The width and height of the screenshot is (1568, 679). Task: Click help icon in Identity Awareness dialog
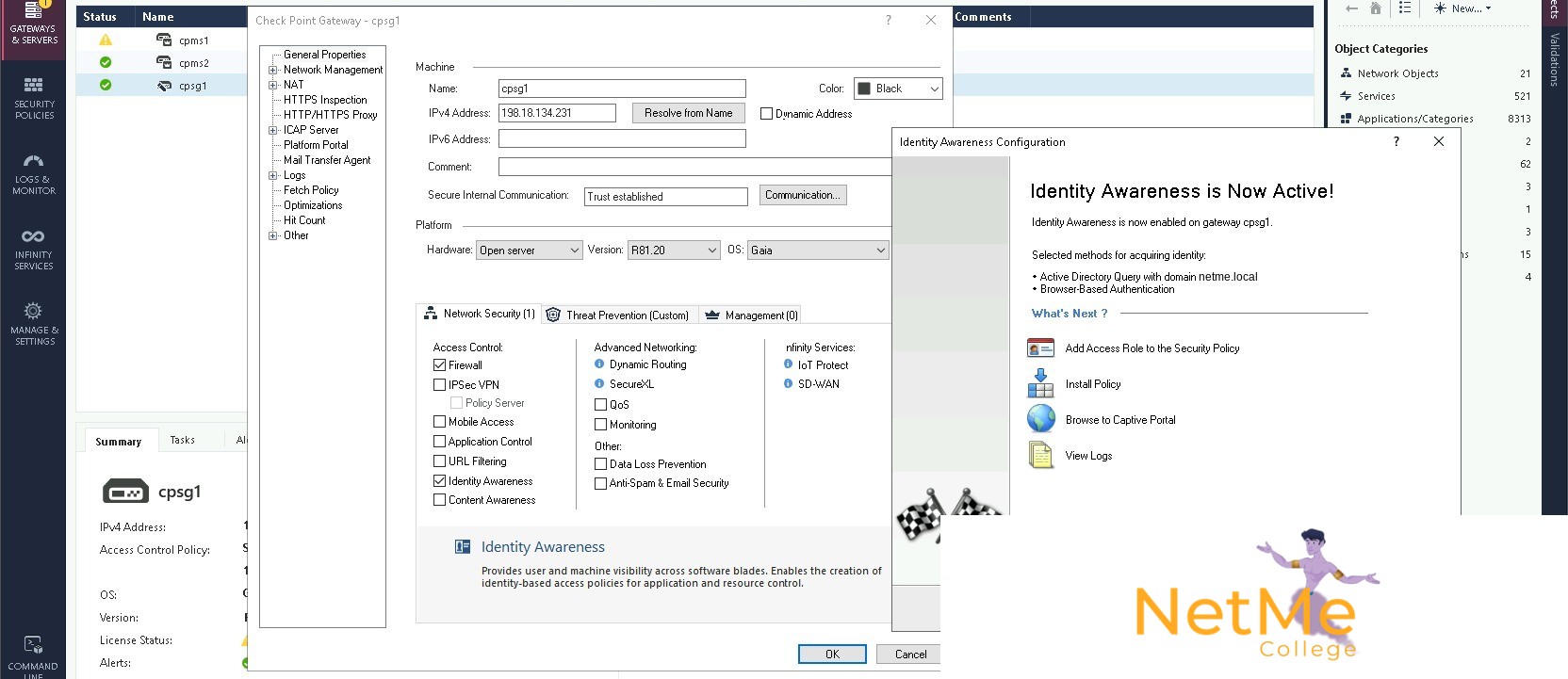(x=1396, y=141)
